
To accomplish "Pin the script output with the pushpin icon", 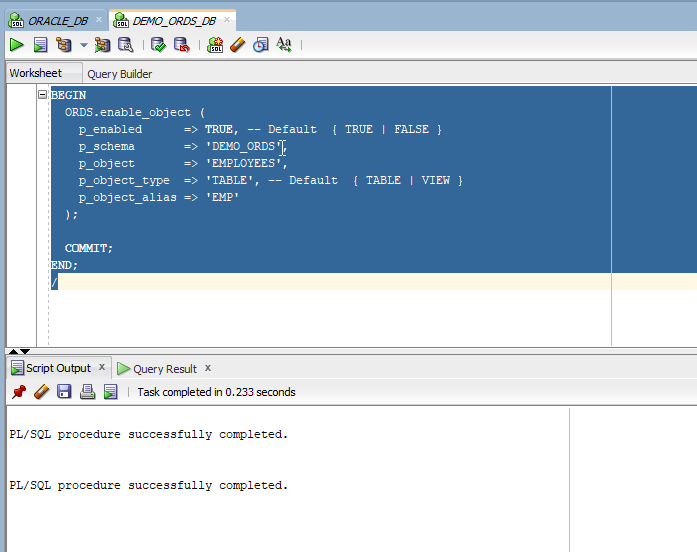I will pos(19,392).
